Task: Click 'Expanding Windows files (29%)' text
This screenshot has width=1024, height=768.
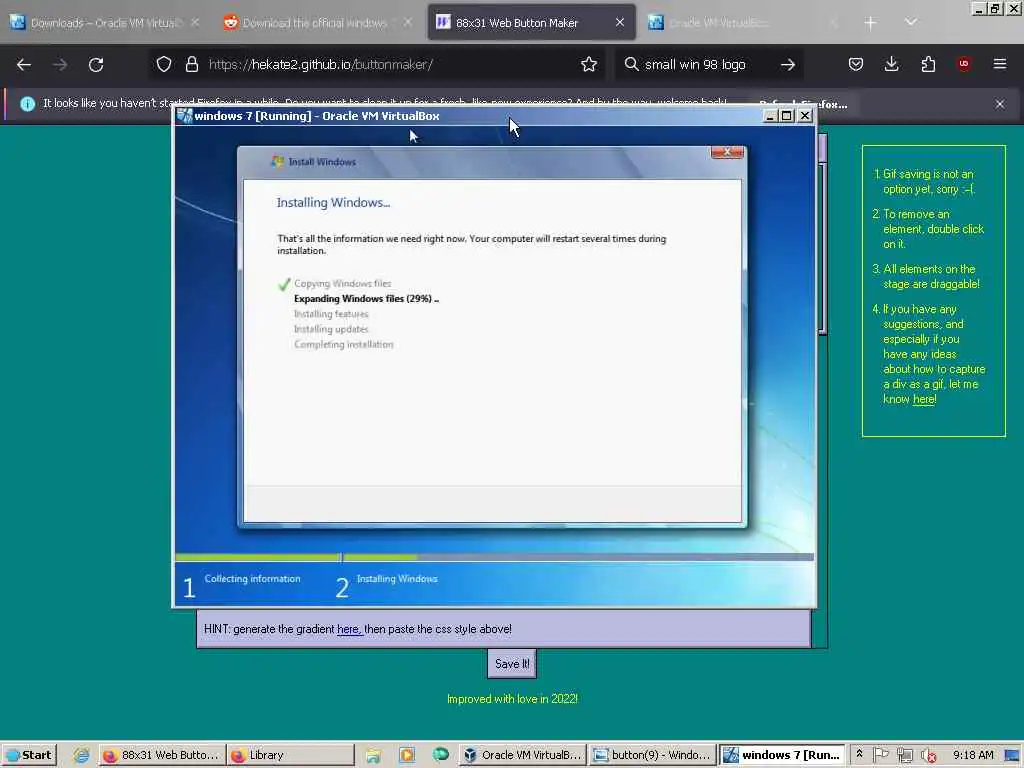Action: (x=366, y=298)
